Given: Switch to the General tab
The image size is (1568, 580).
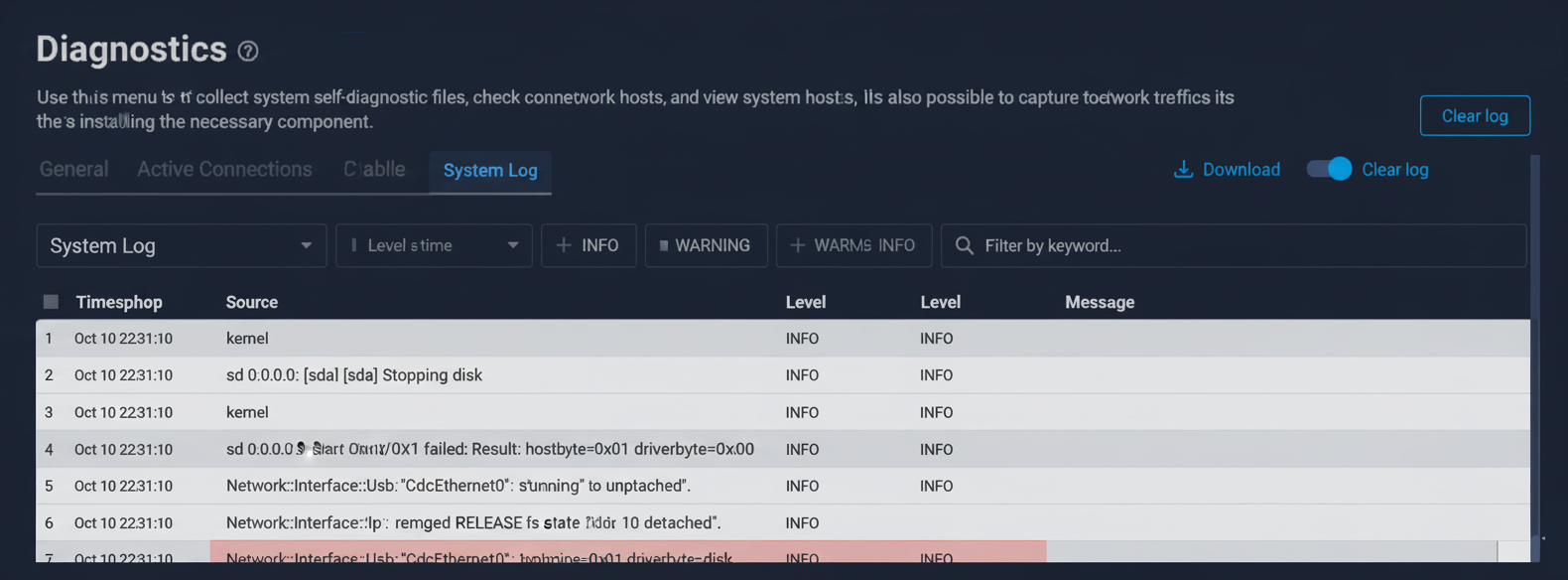Looking at the screenshot, I should (x=73, y=170).
